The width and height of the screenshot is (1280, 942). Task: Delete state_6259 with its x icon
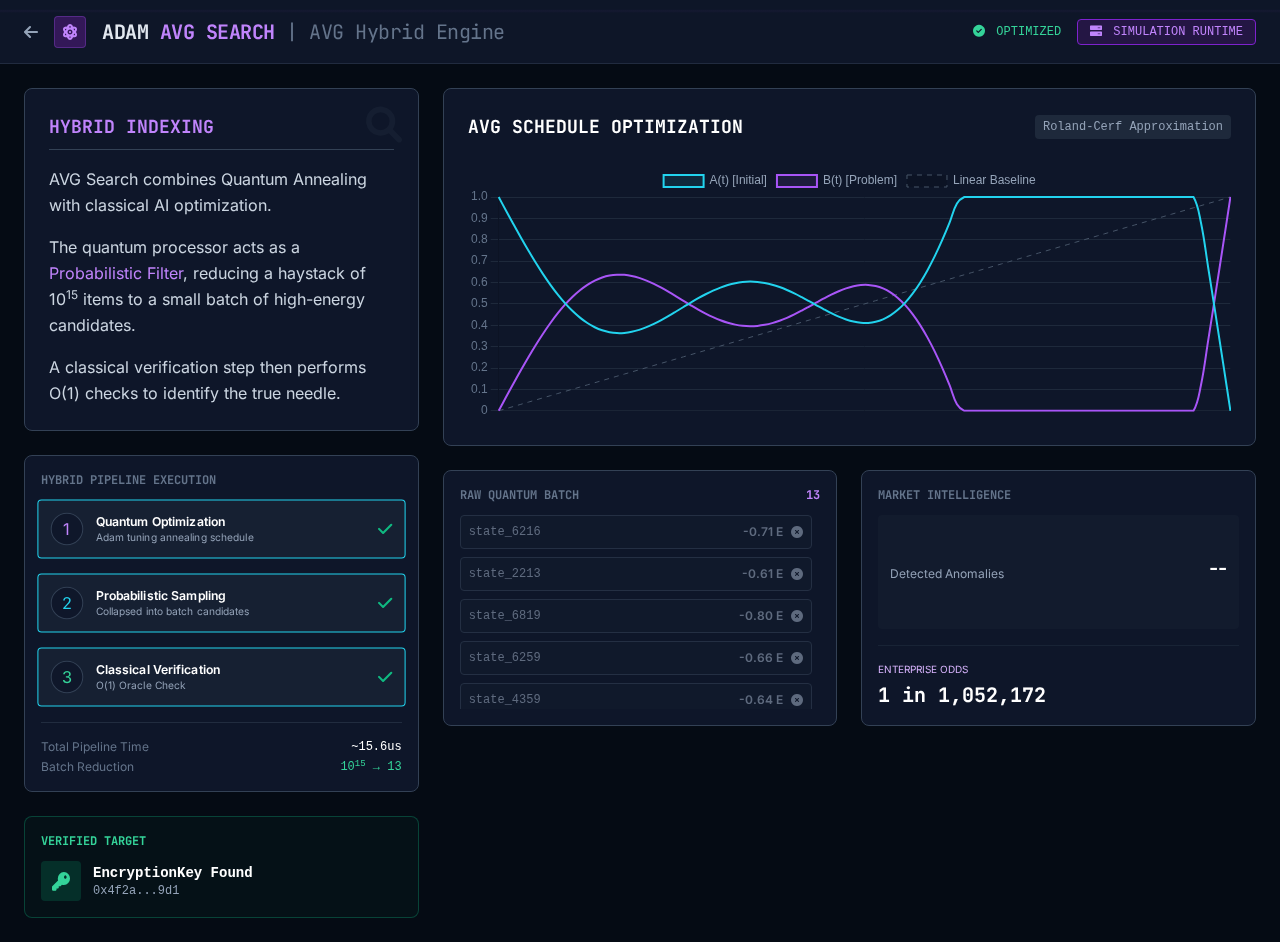click(797, 658)
